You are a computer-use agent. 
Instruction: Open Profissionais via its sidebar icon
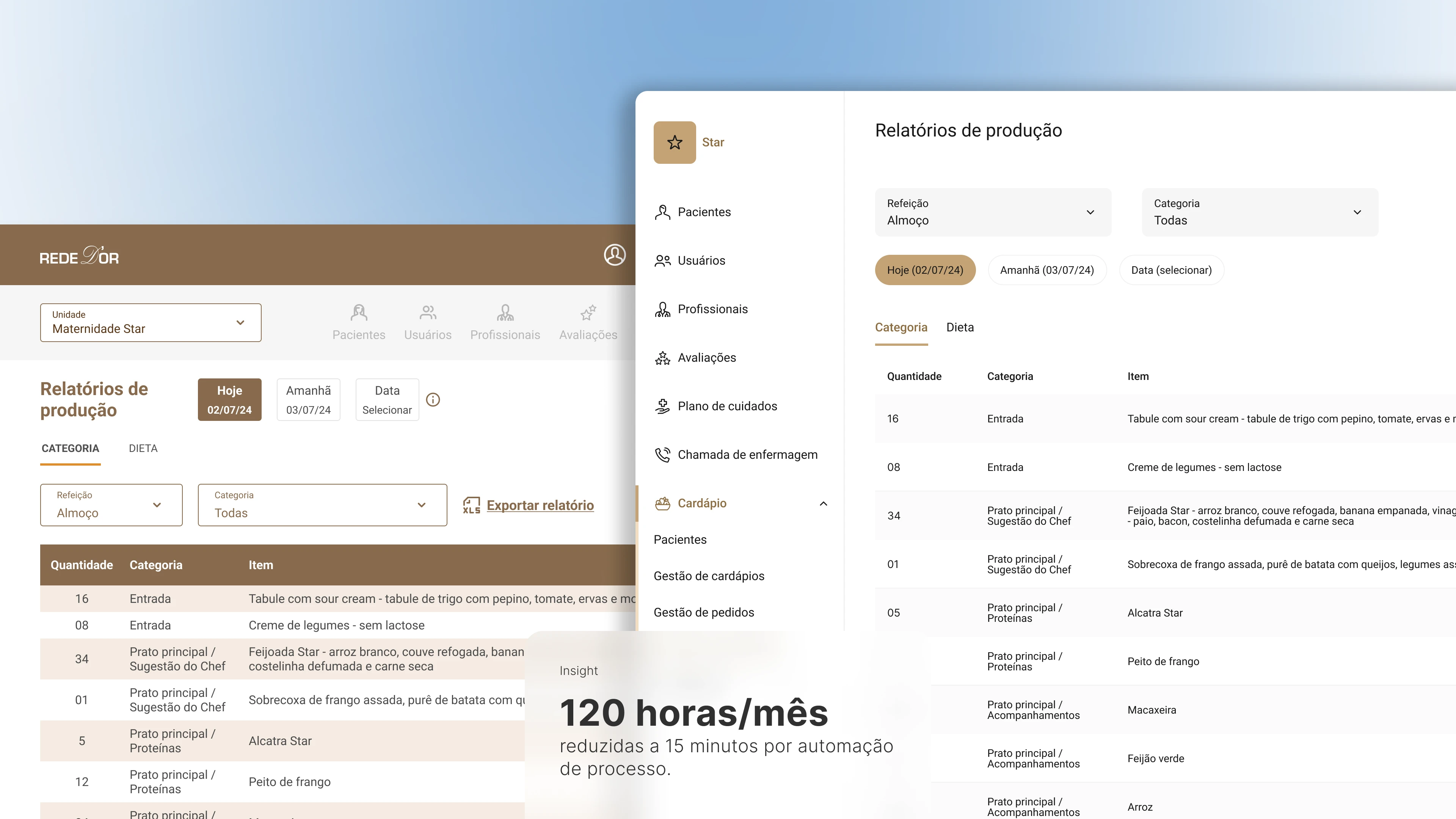(662, 309)
